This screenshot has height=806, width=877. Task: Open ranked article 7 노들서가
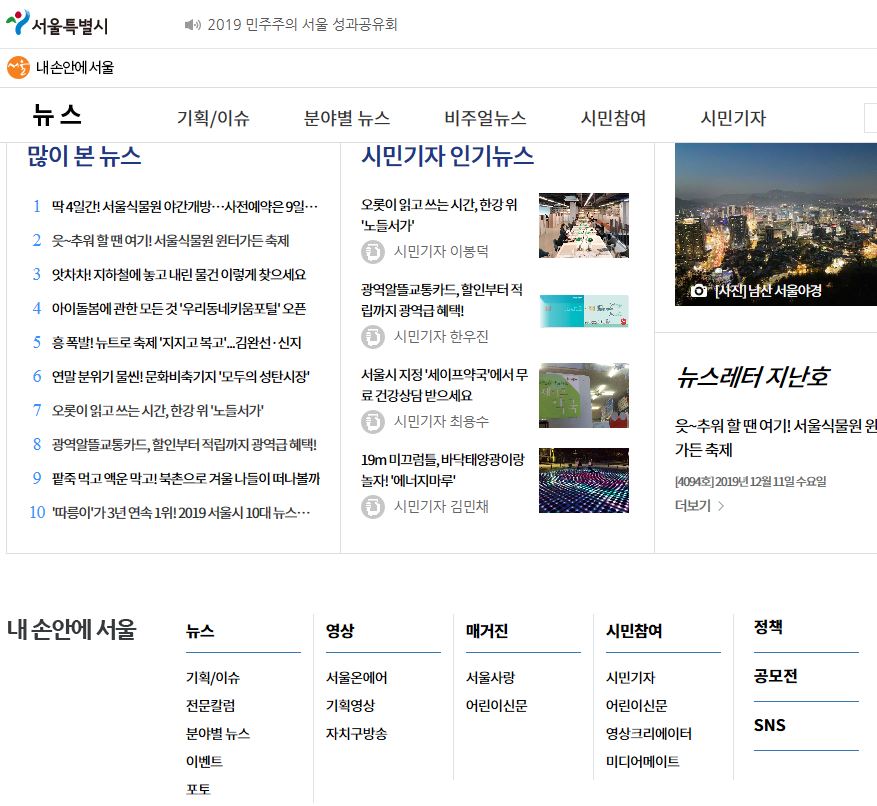[x=157, y=411]
